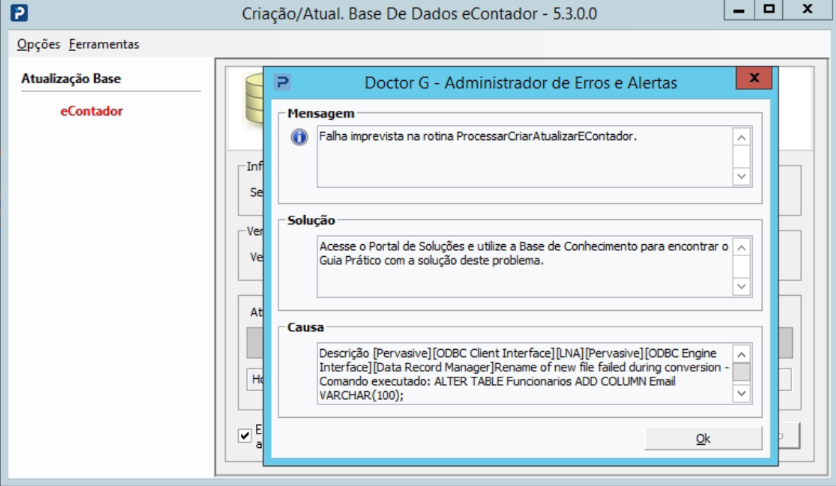Click the Doctor G dialog title icon
Image resolution: width=836 pixels, height=486 pixels.
coord(282,83)
